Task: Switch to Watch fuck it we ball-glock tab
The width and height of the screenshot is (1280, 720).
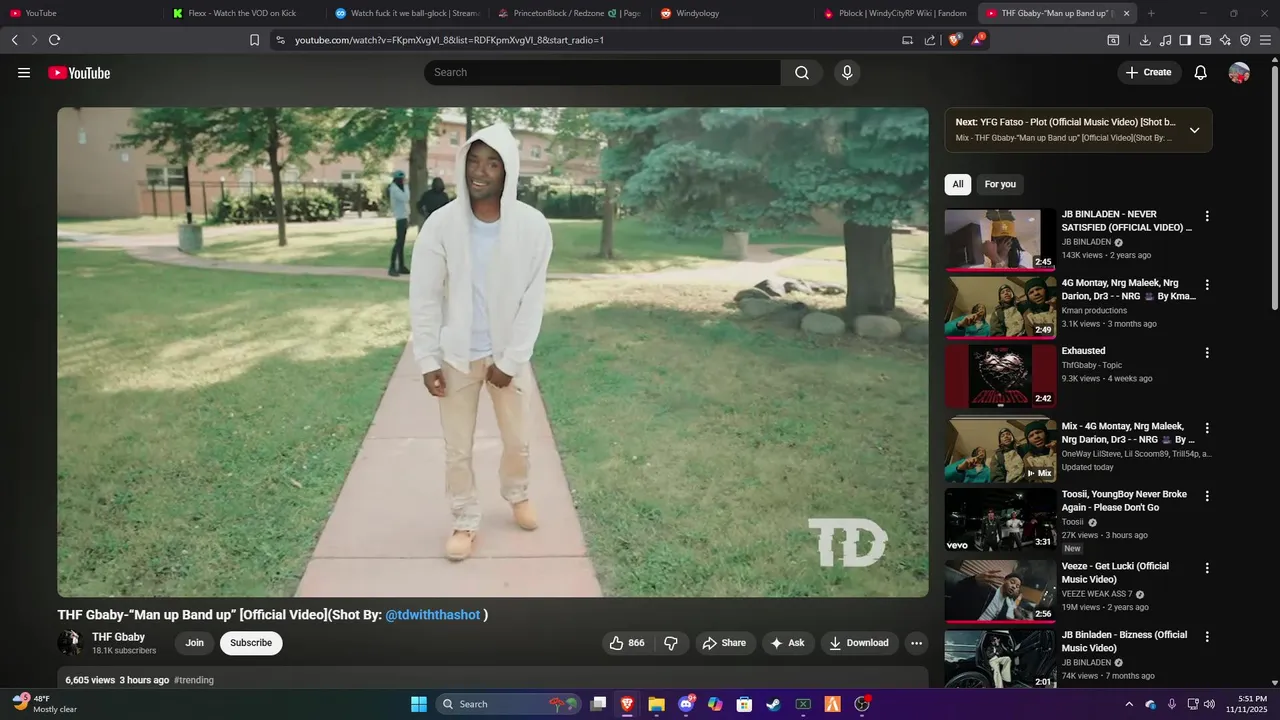Action: pyautogui.click(x=408, y=13)
